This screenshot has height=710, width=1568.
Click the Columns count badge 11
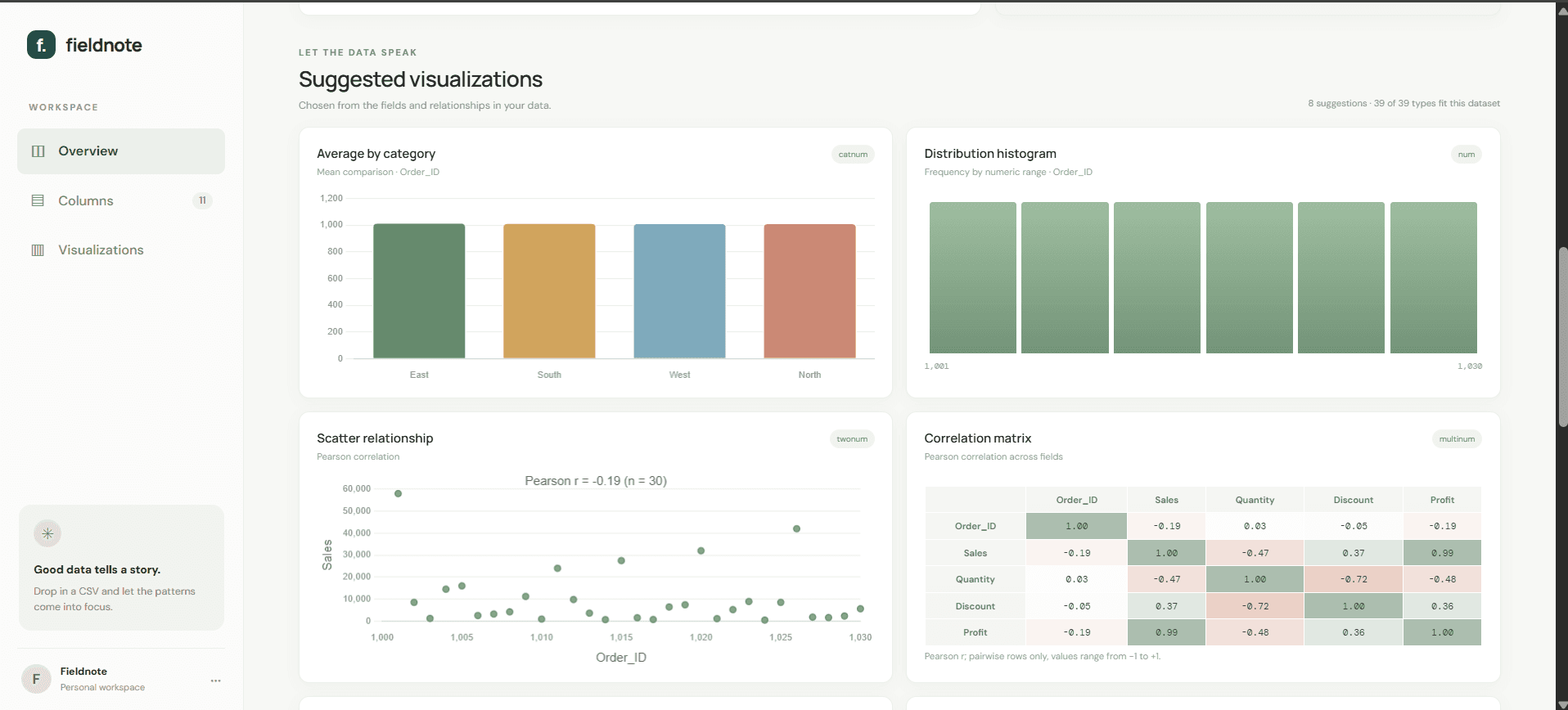tap(202, 200)
